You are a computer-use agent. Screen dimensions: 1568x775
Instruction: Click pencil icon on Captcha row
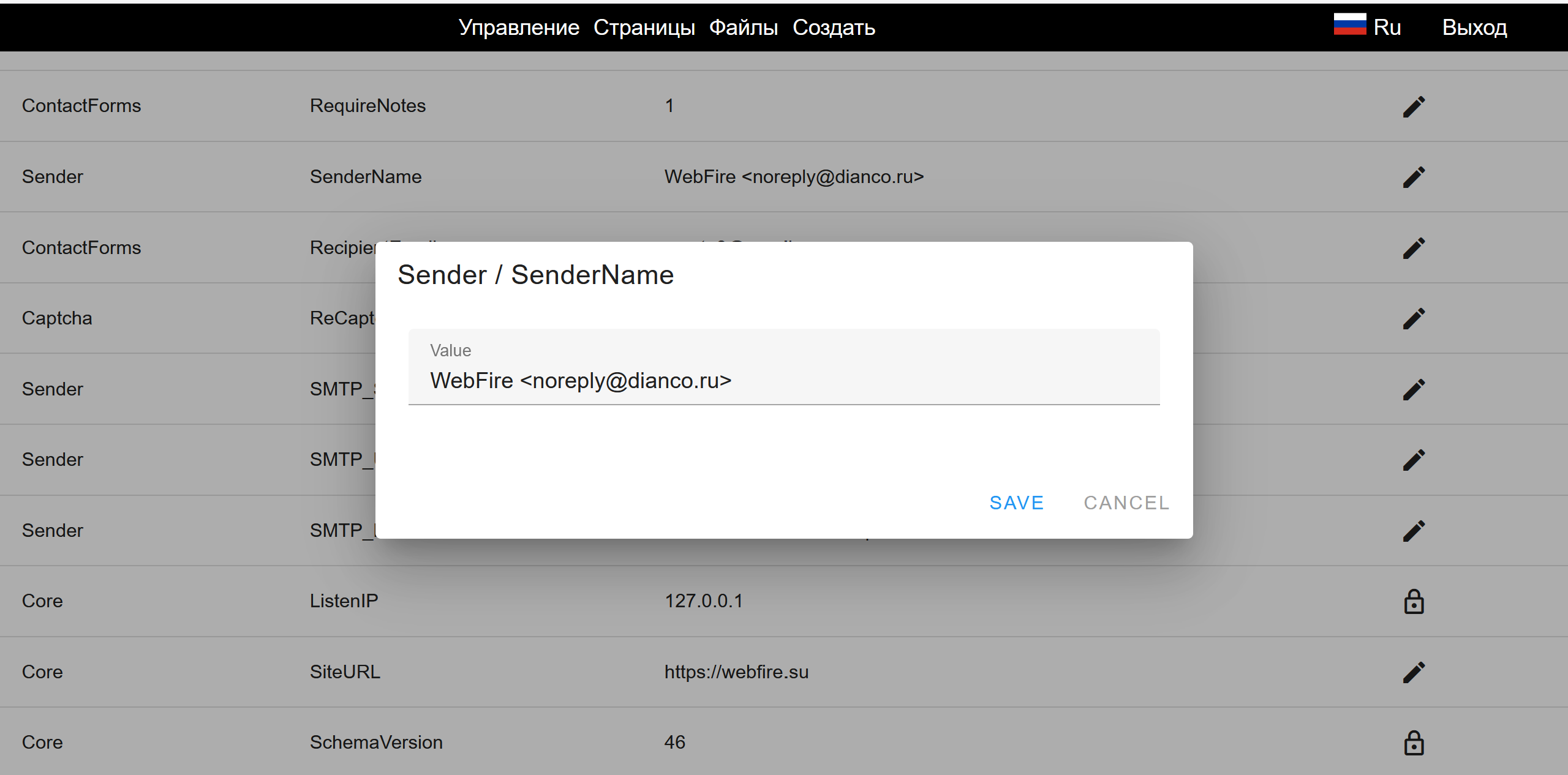click(1414, 318)
